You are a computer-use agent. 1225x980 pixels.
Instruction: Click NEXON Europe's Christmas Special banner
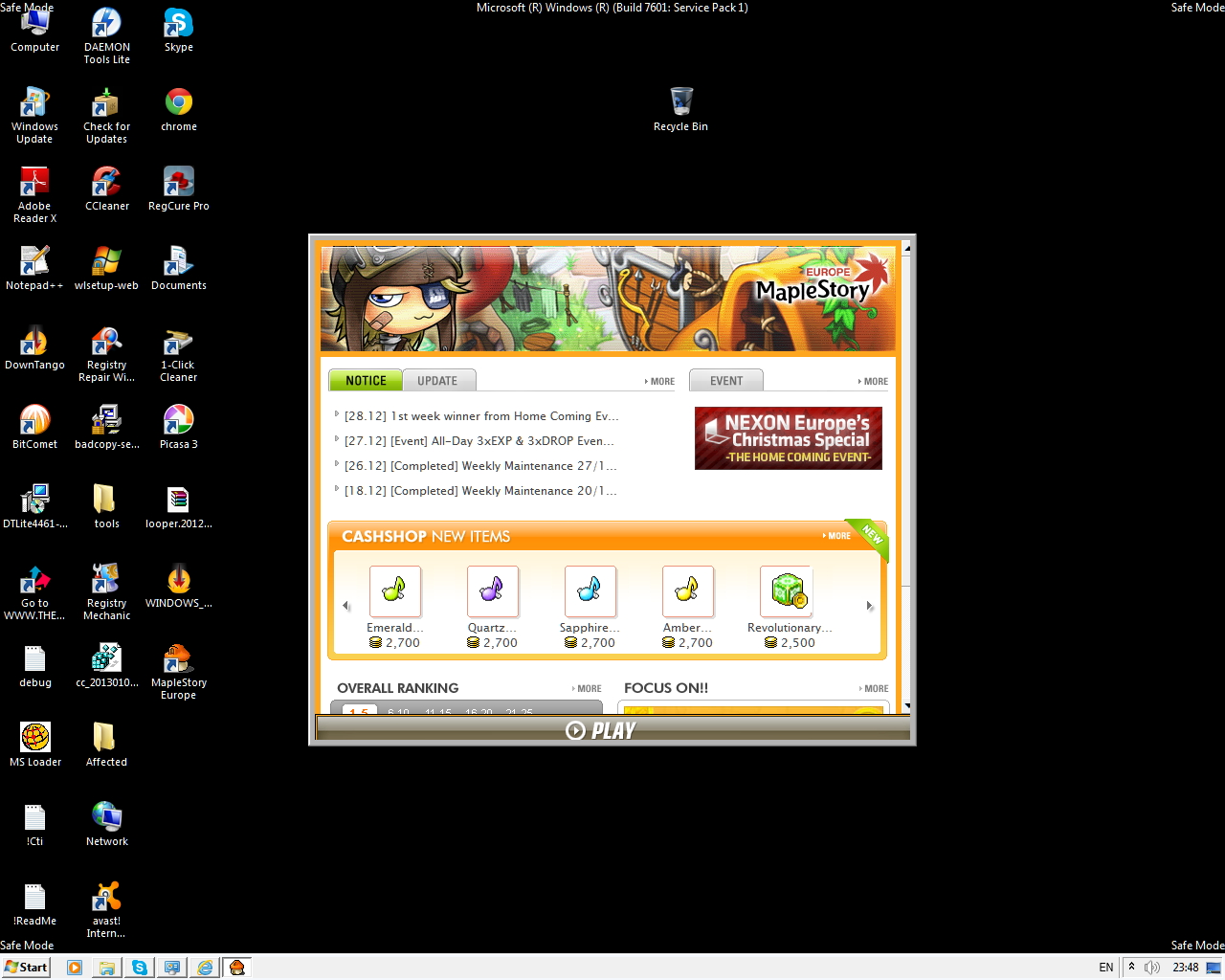789,438
